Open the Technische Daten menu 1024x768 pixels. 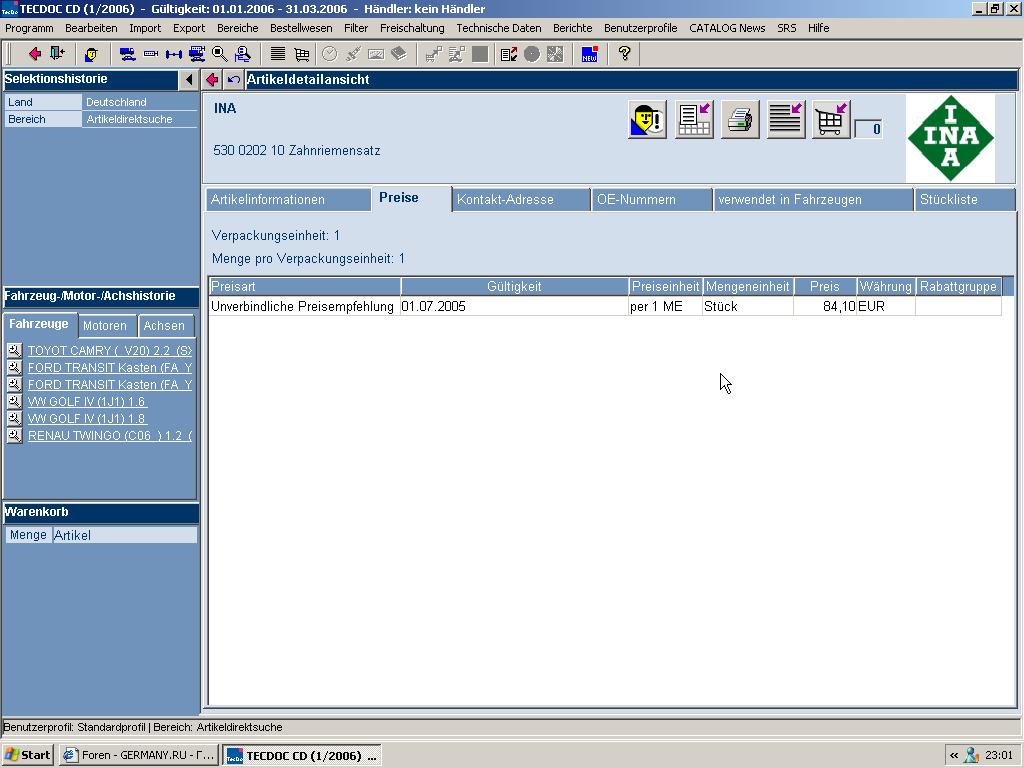click(x=497, y=28)
